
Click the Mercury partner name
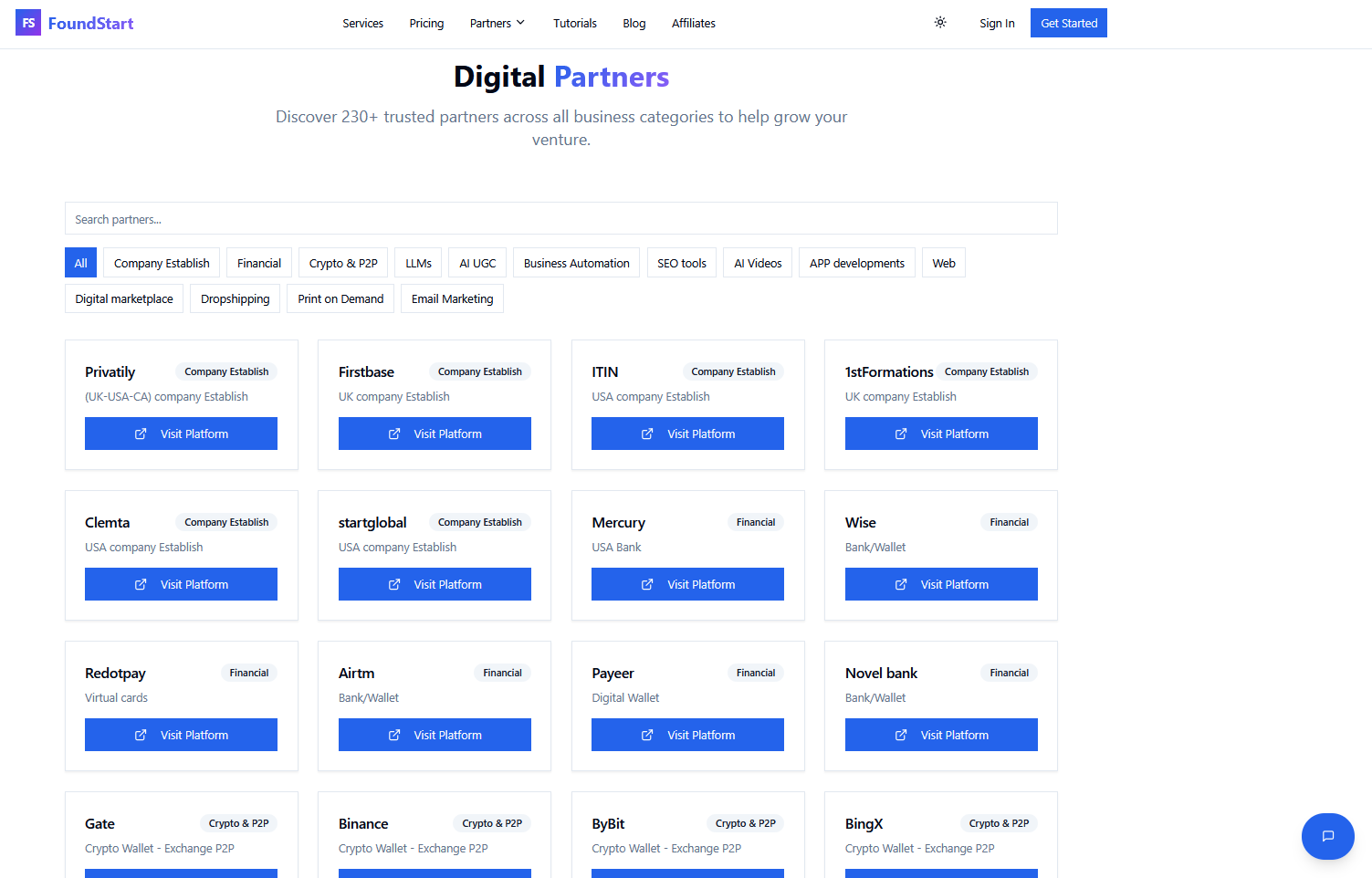tap(618, 522)
